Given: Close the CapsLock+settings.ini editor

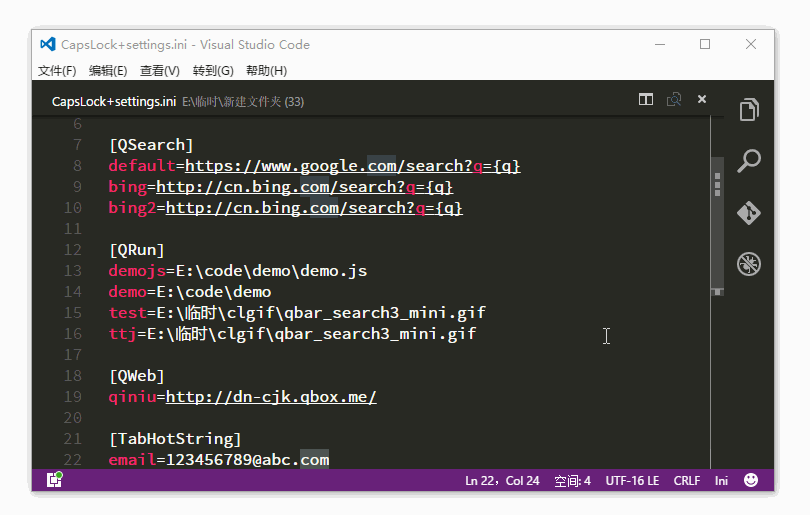Looking at the screenshot, I should click(702, 99).
